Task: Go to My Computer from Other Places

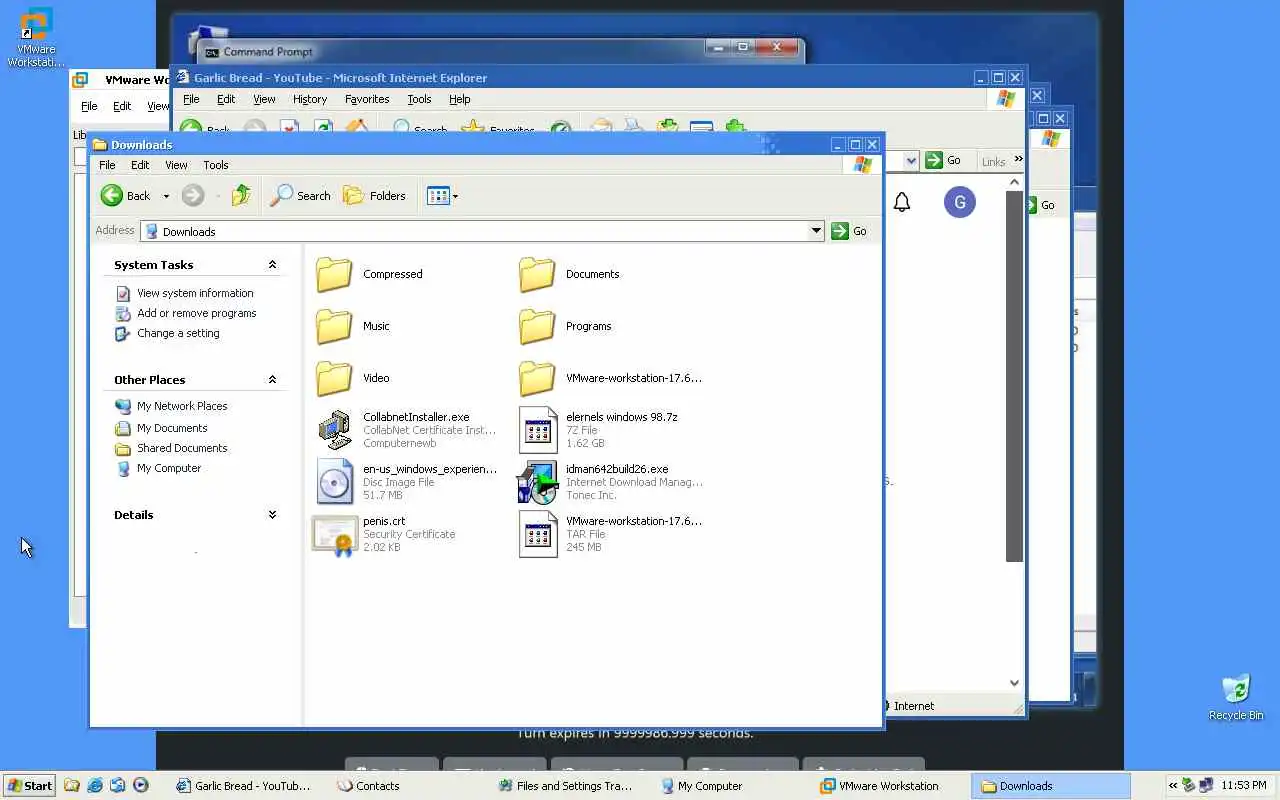Action: [159, 468]
